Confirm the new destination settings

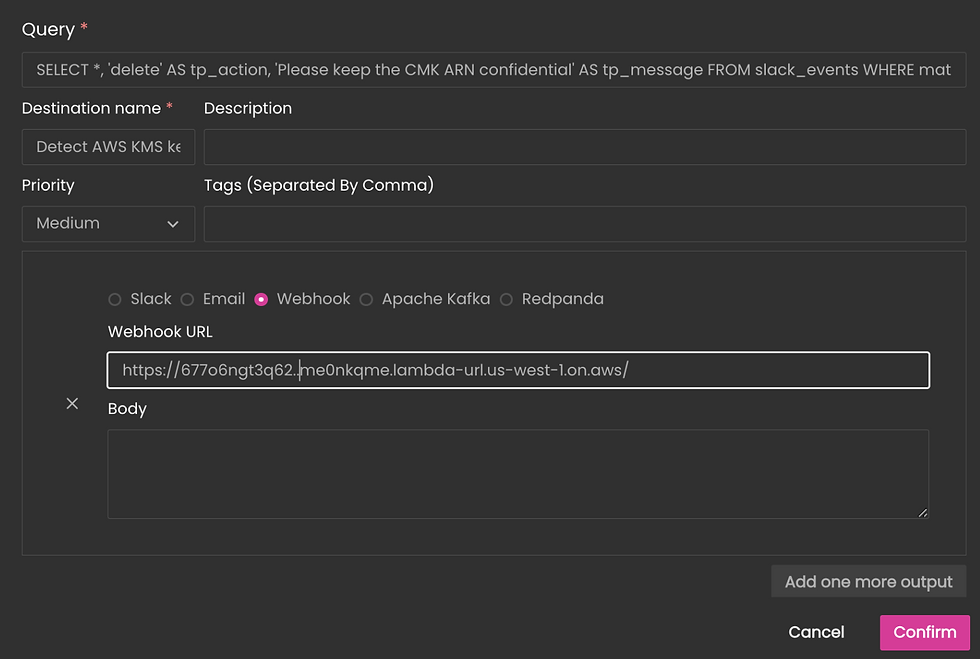click(925, 632)
